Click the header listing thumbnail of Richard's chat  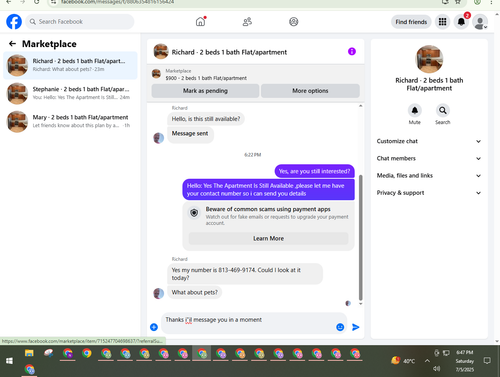pyautogui.click(x=161, y=51)
